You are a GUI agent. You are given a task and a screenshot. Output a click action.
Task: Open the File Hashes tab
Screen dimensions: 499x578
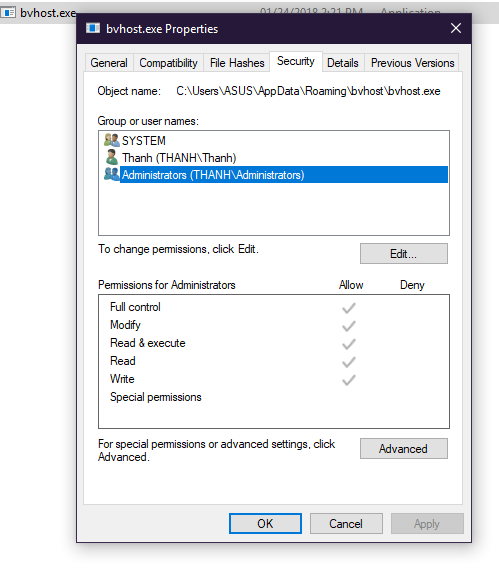tap(237, 63)
